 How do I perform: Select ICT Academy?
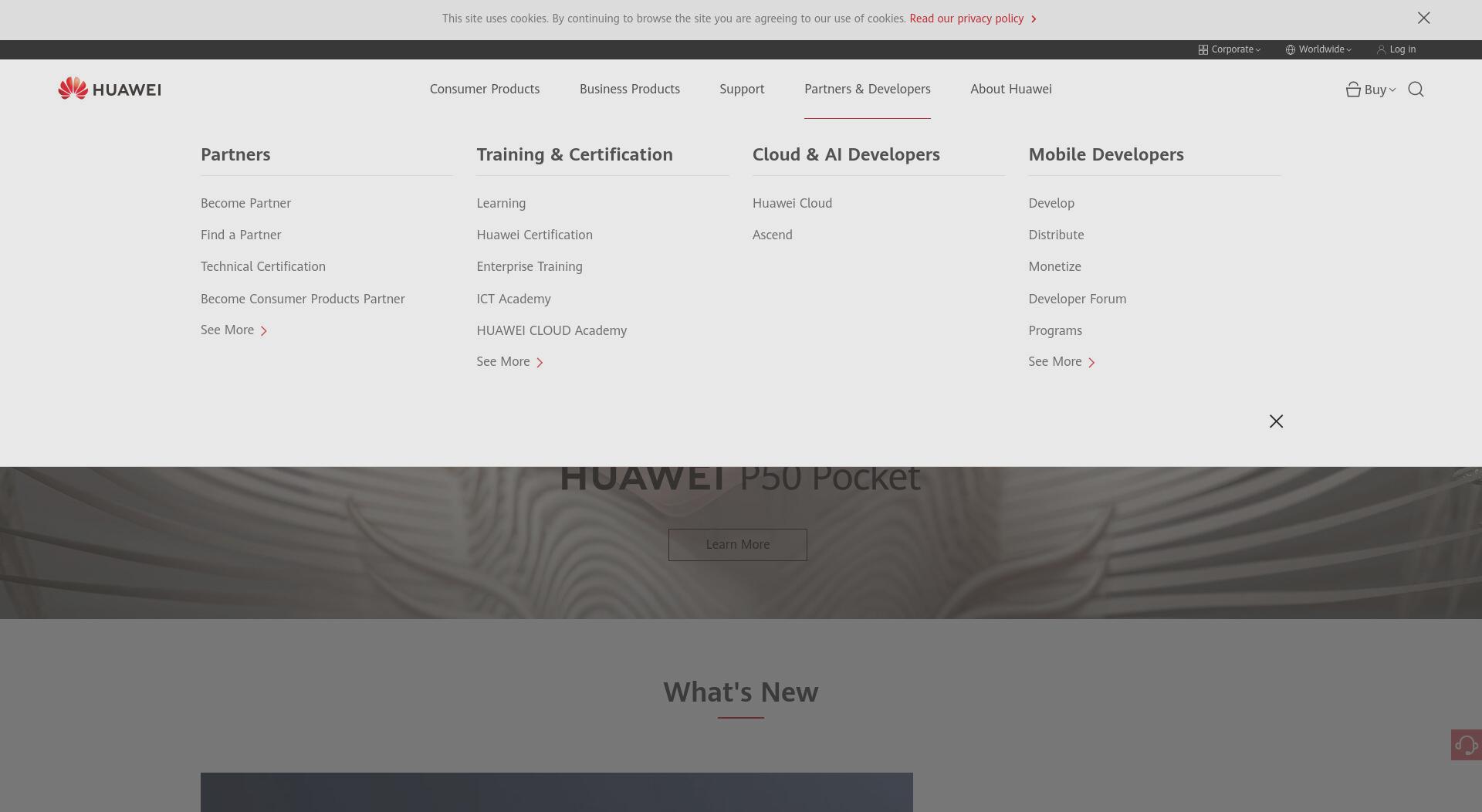tap(513, 299)
